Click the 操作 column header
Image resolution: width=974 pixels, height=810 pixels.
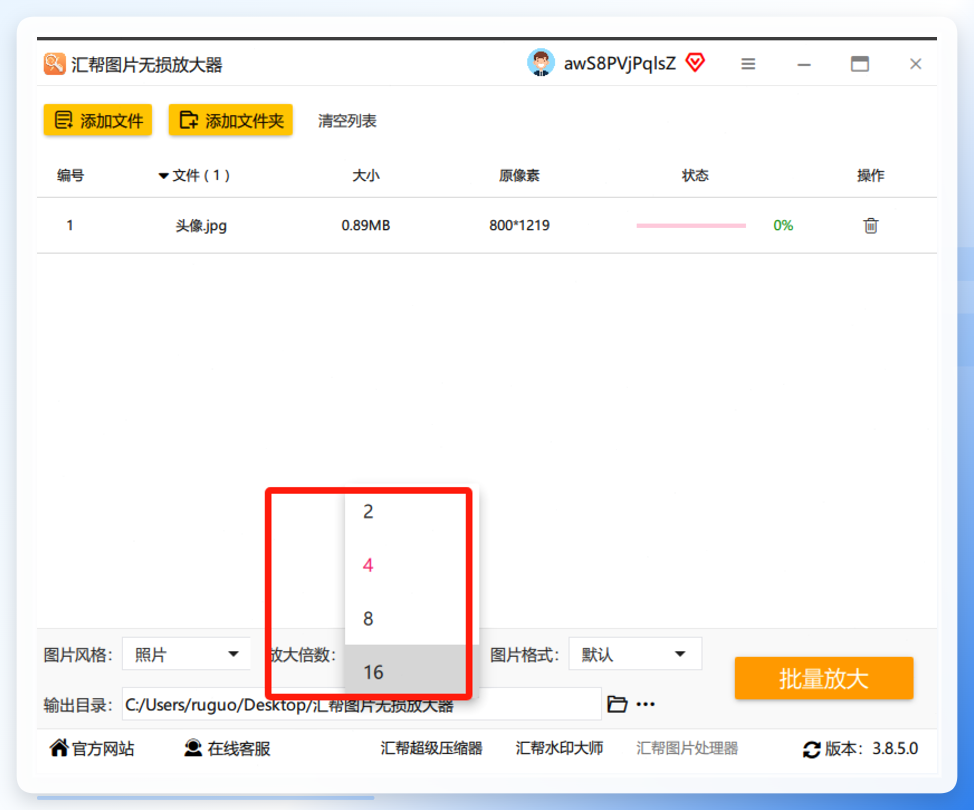[x=870, y=176]
